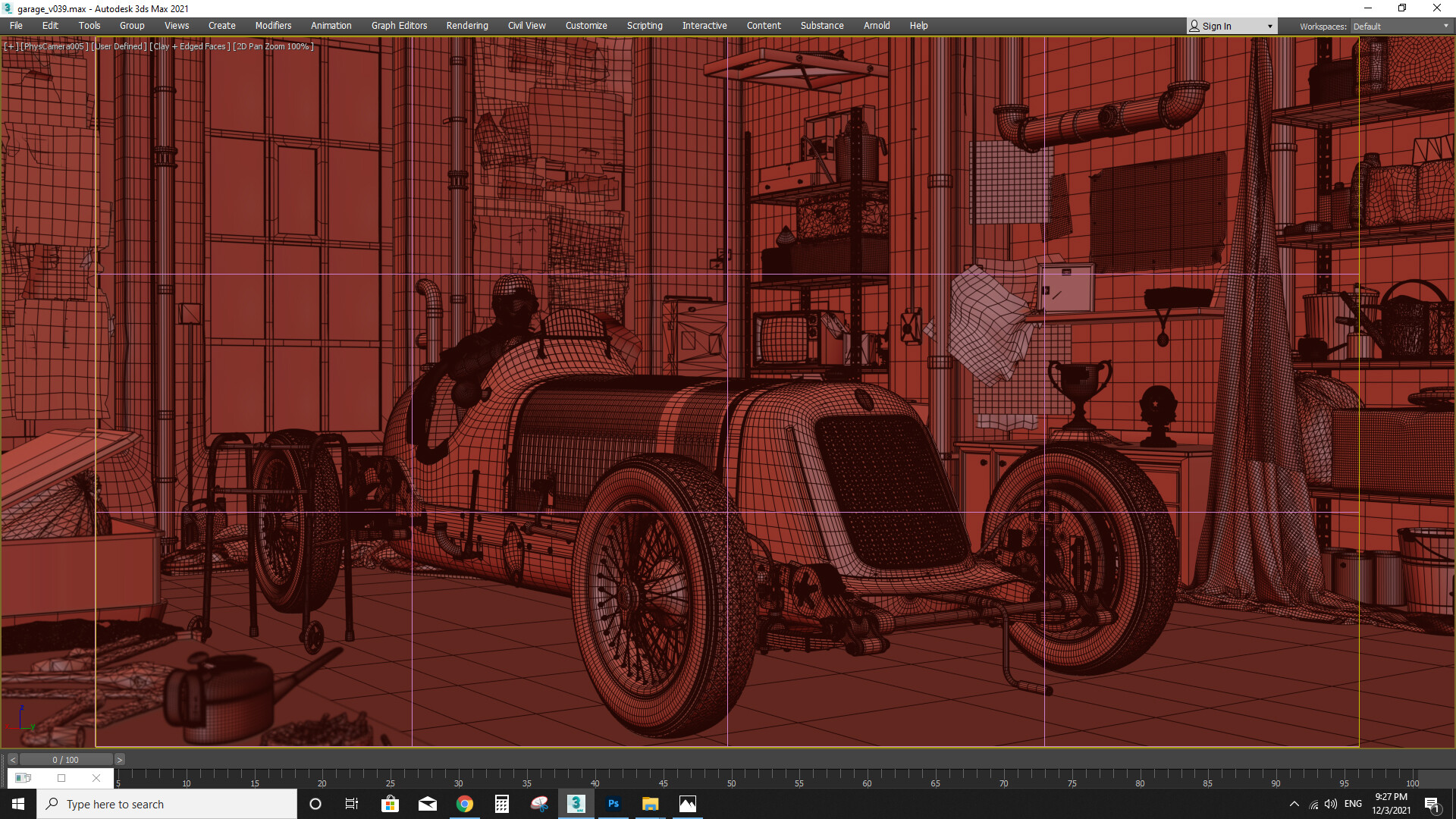Click the viewport [+] general menu label

coord(11,46)
